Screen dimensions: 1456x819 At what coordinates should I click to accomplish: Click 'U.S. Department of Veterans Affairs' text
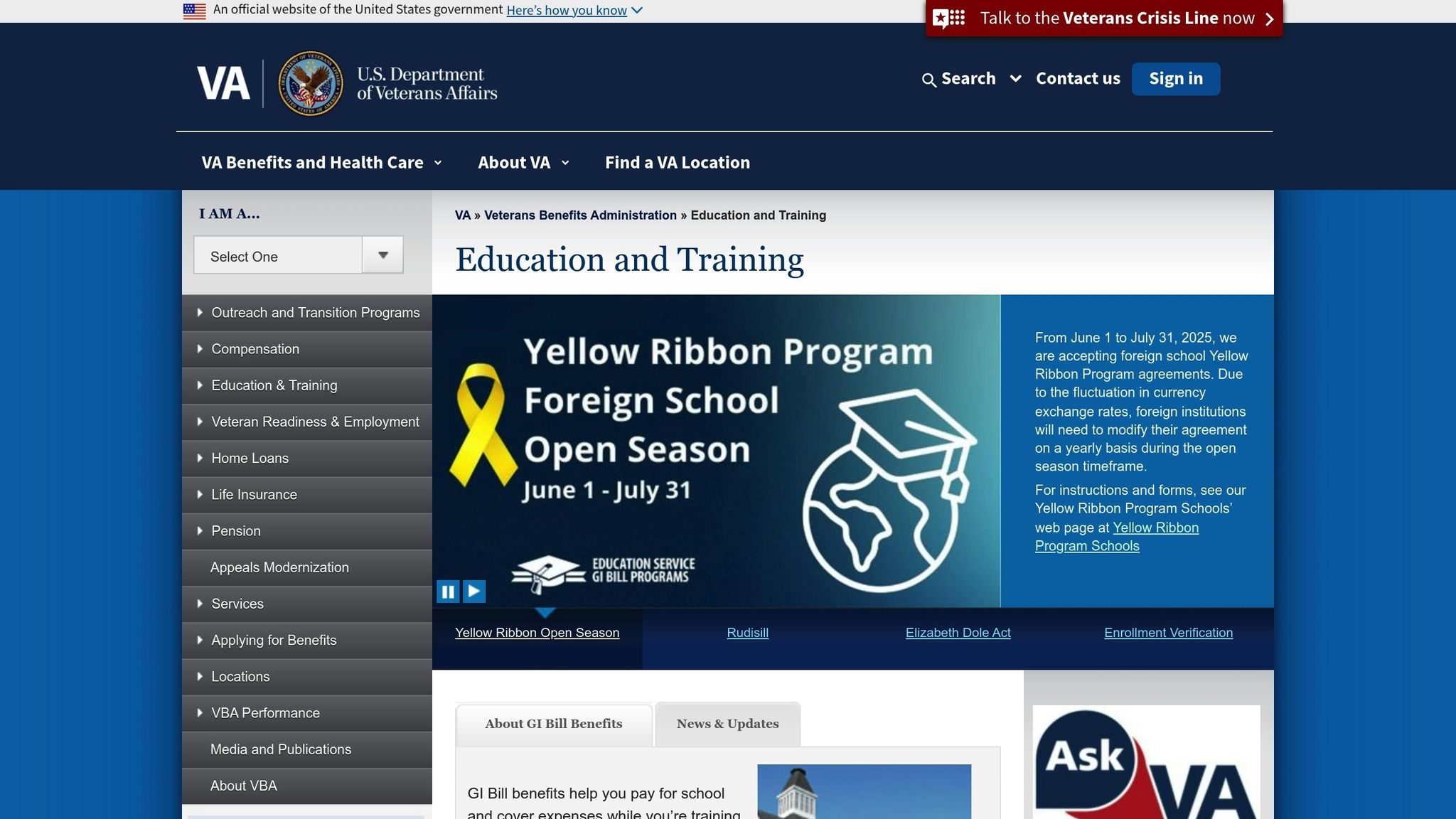pyautogui.click(x=427, y=84)
